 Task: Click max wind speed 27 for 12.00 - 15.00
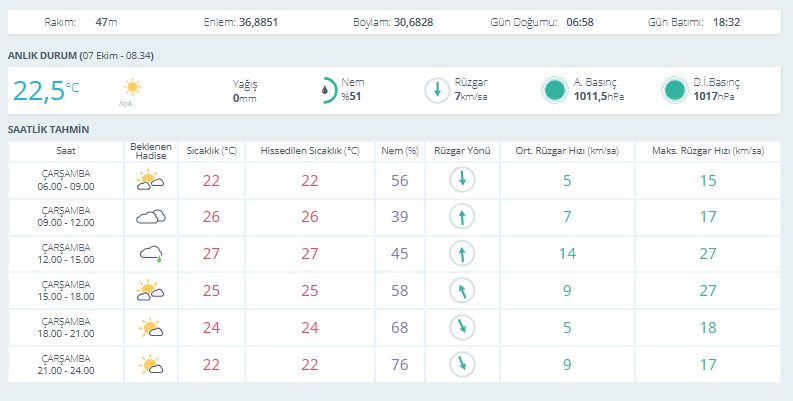(x=708, y=254)
